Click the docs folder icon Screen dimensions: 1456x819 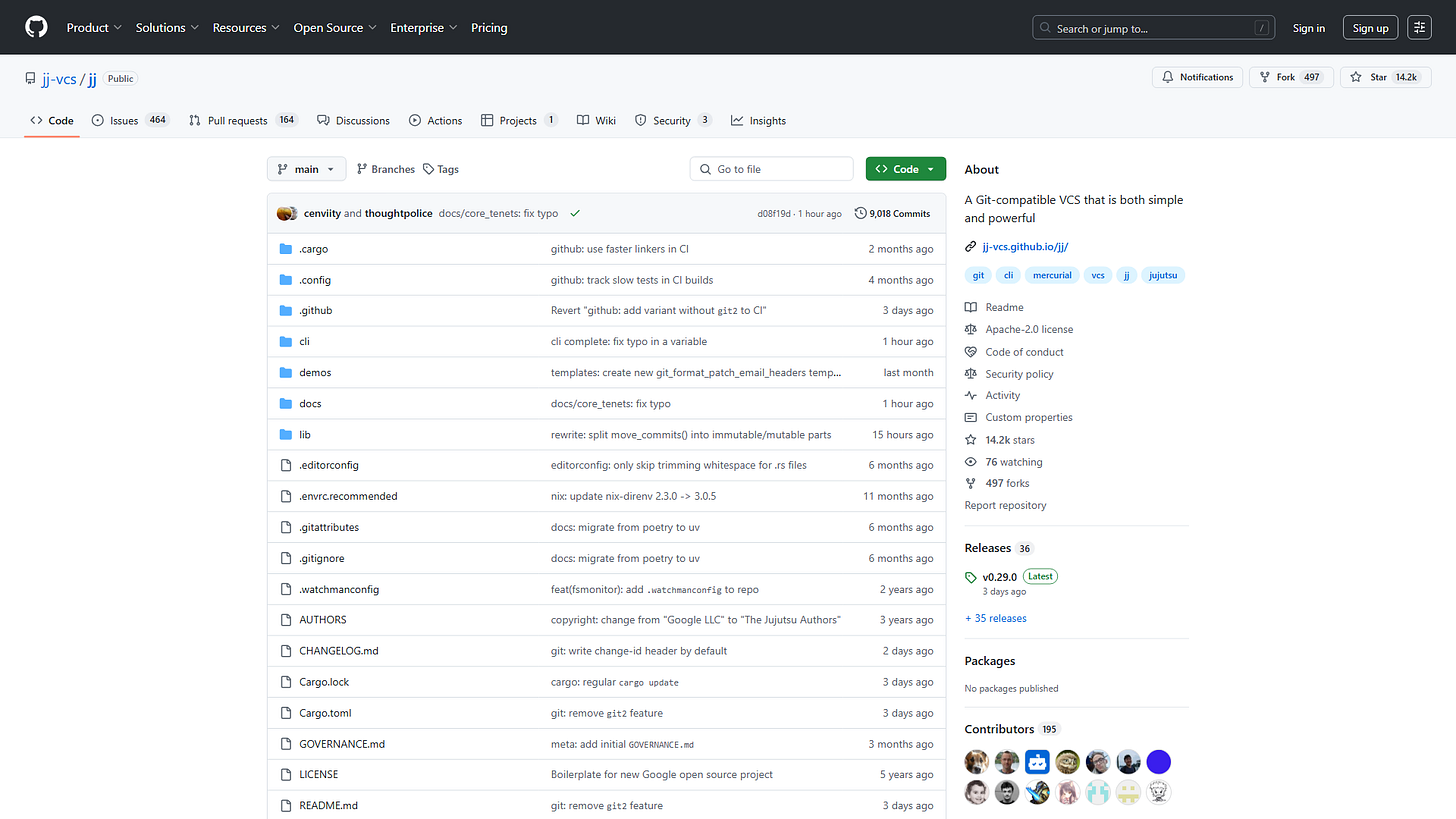(286, 404)
